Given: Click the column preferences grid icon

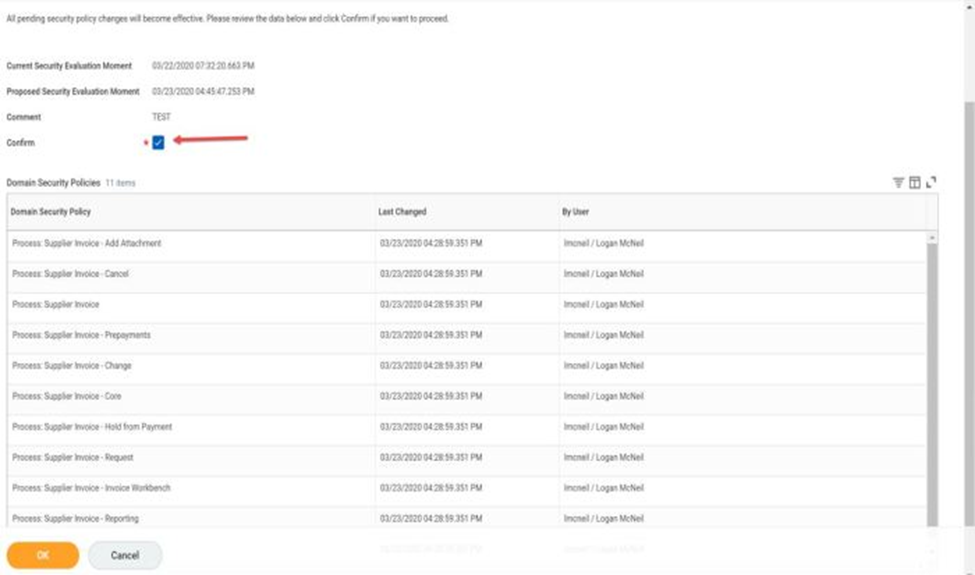Looking at the screenshot, I should pyautogui.click(x=914, y=182).
